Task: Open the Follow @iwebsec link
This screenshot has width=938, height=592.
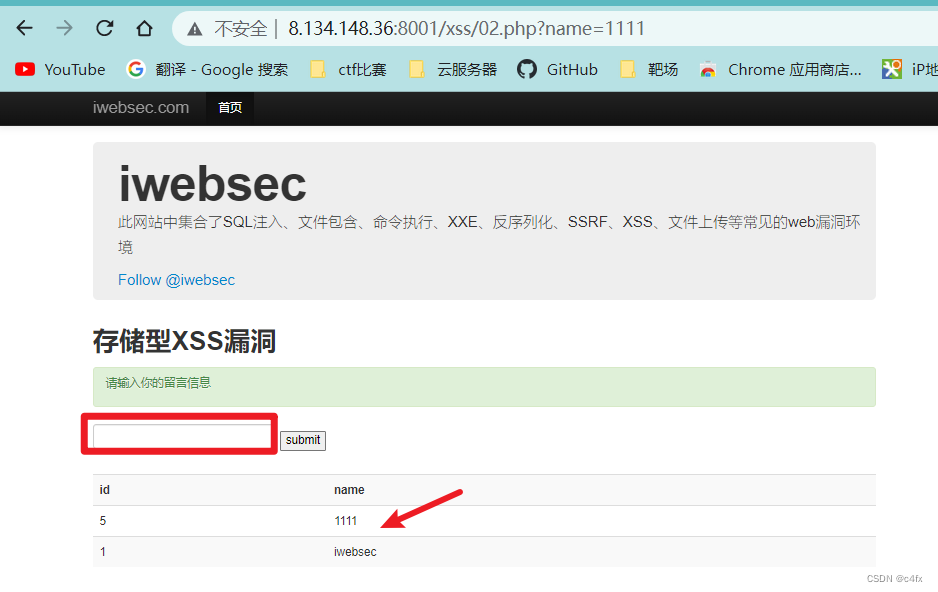Action: point(176,280)
